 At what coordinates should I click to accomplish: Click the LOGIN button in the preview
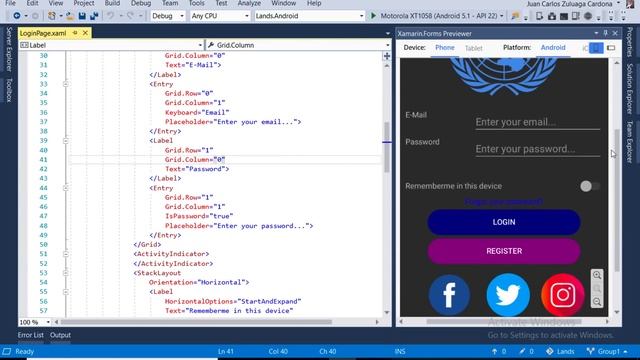tap(504, 222)
